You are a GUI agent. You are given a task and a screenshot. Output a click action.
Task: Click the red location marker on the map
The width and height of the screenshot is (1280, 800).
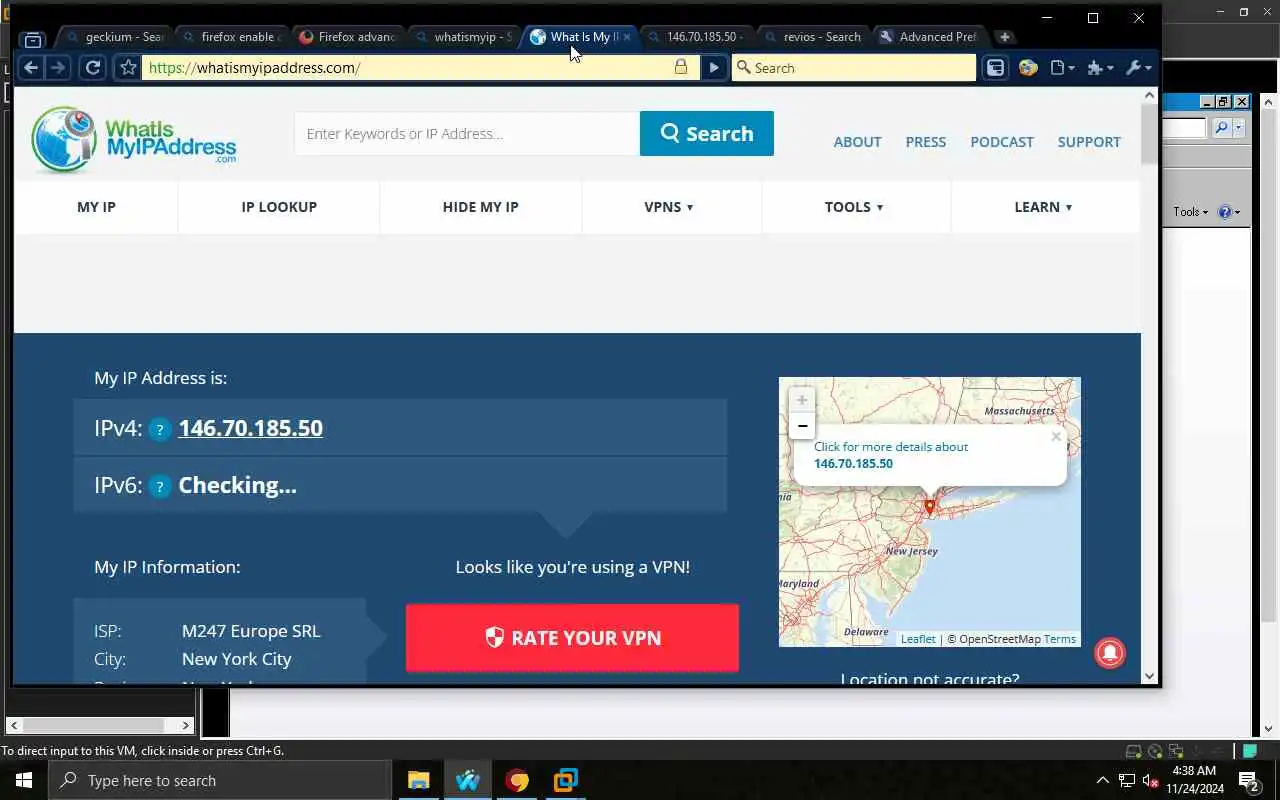pos(929,507)
